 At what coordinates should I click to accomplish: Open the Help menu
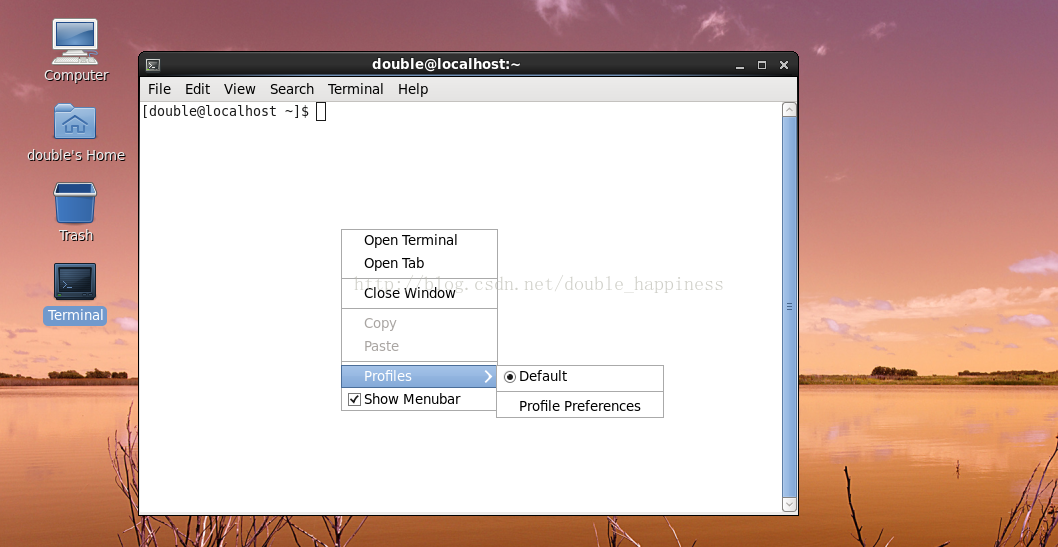[x=413, y=89]
